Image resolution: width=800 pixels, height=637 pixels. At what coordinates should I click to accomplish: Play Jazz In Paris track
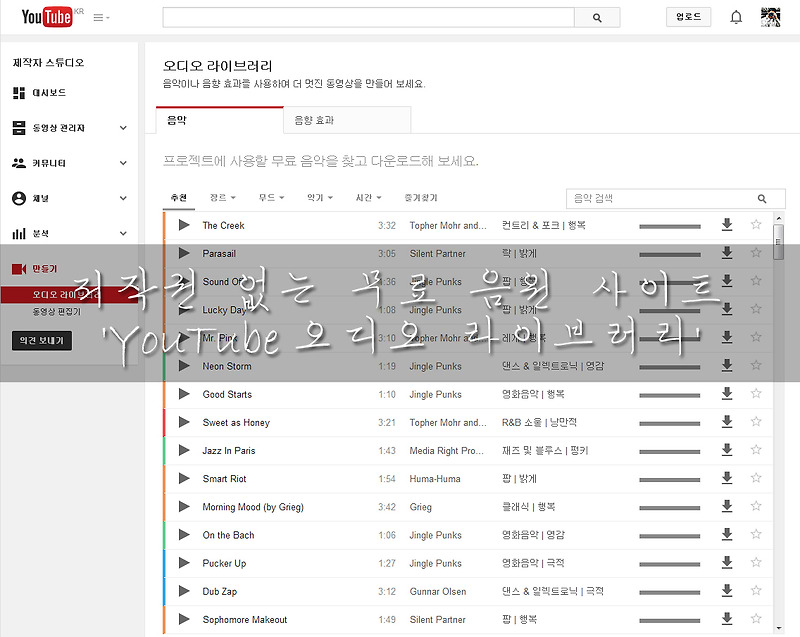184,450
